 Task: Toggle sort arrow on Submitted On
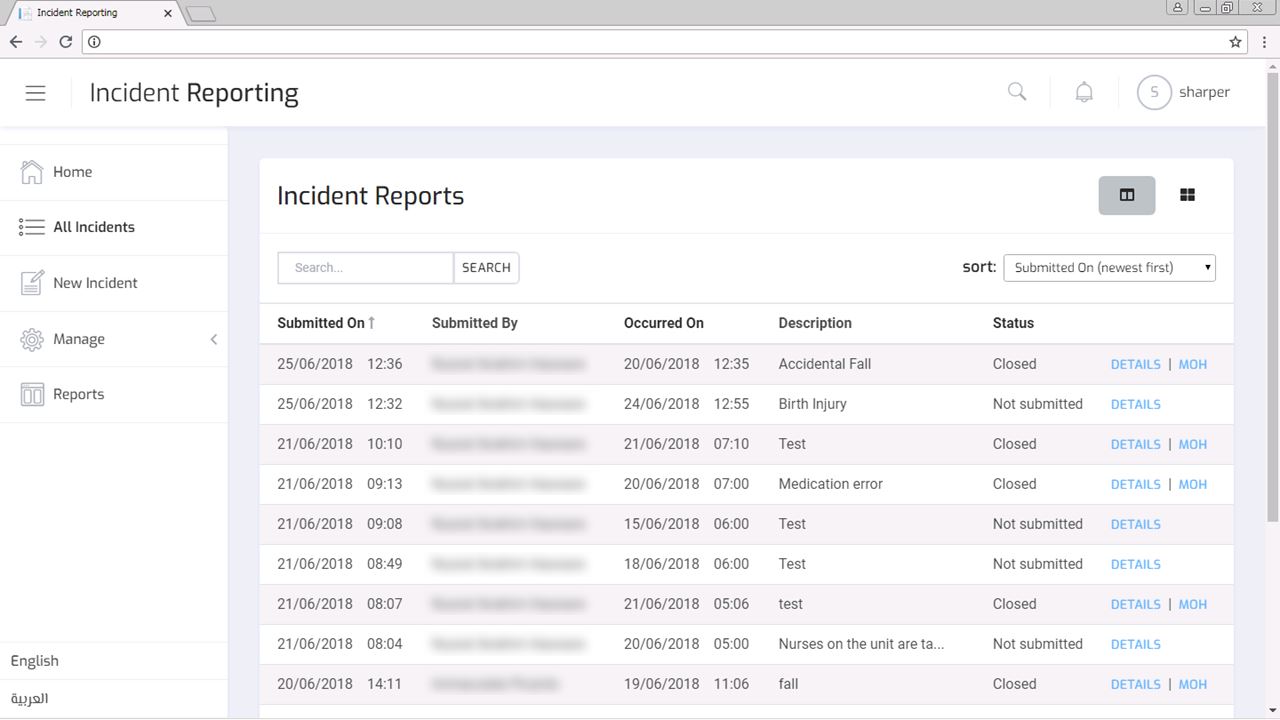coord(372,323)
